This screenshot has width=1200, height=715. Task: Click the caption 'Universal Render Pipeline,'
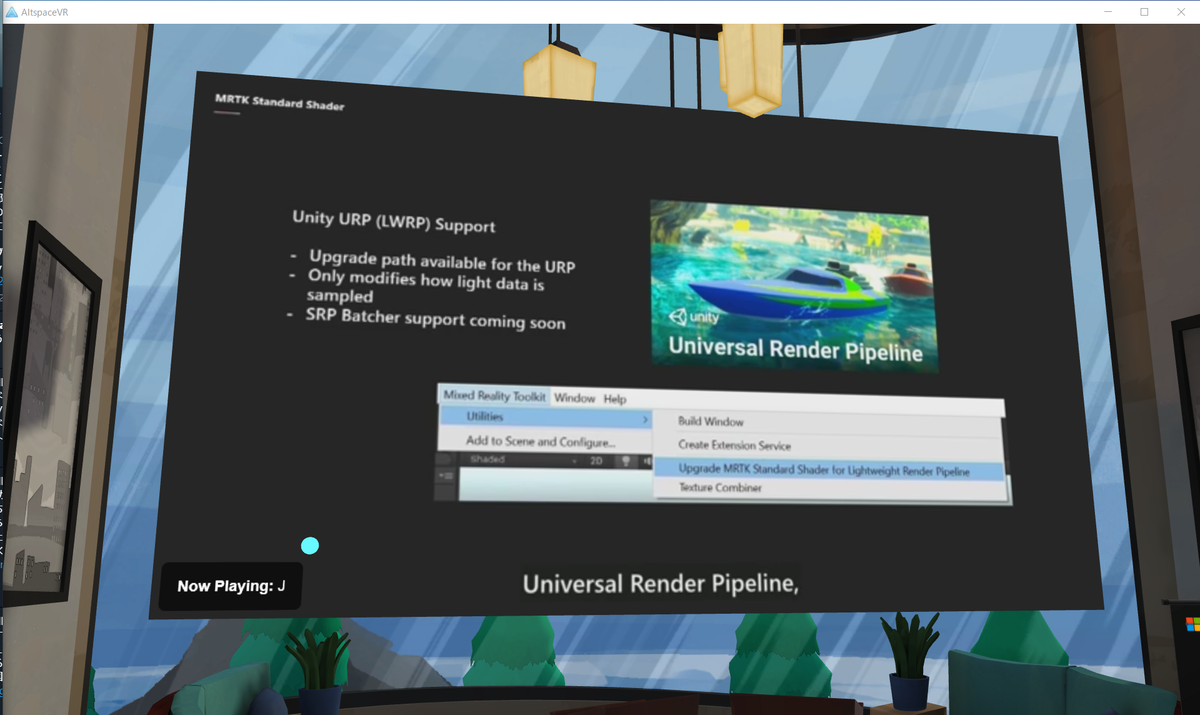coord(661,583)
